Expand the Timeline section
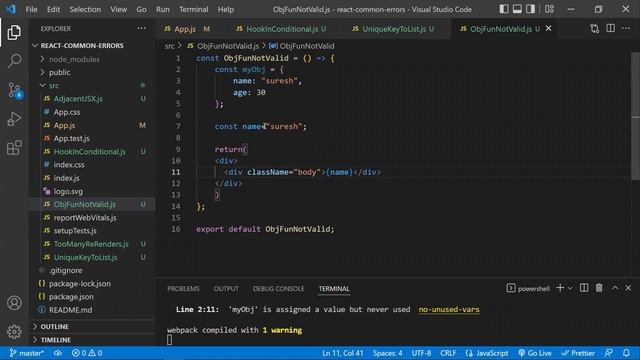This screenshot has width=640, height=360. point(92,340)
